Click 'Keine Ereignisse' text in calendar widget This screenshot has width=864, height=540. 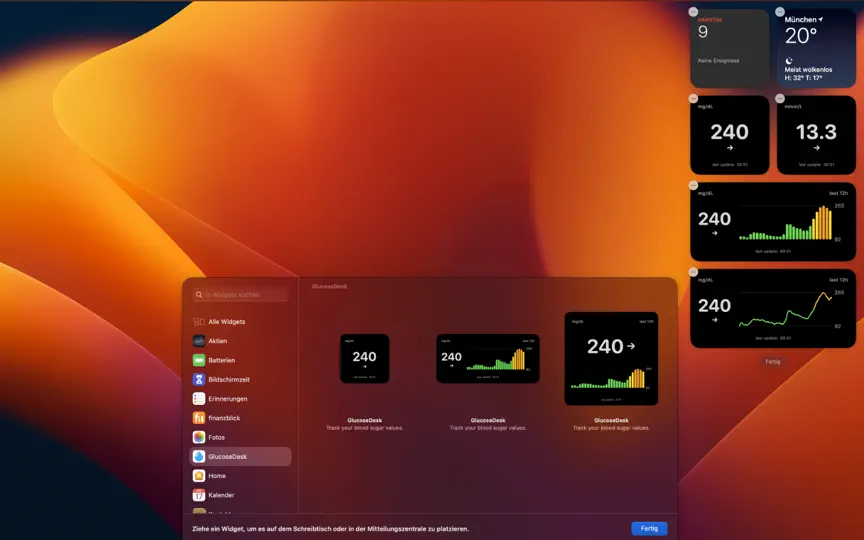[x=719, y=61]
